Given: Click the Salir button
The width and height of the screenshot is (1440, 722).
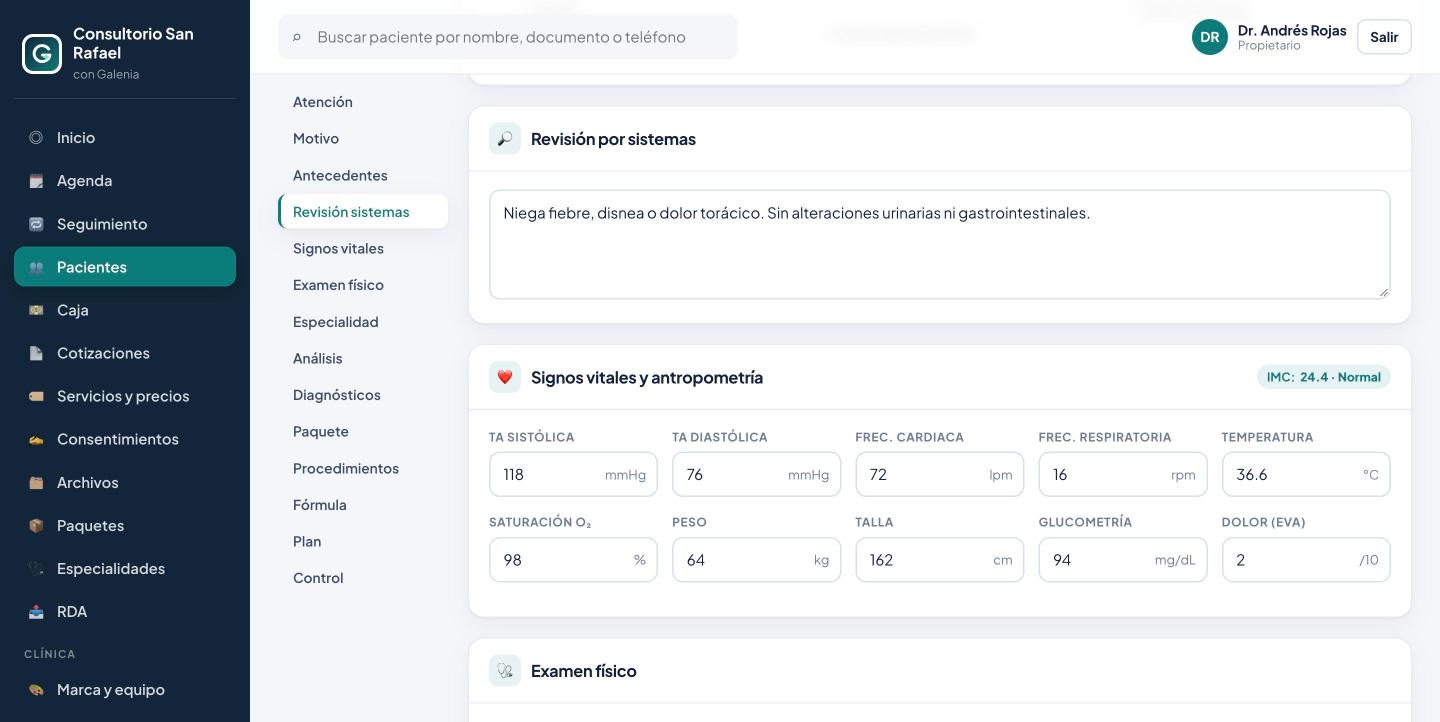Looking at the screenshot, I should [x=1384, y=37].
